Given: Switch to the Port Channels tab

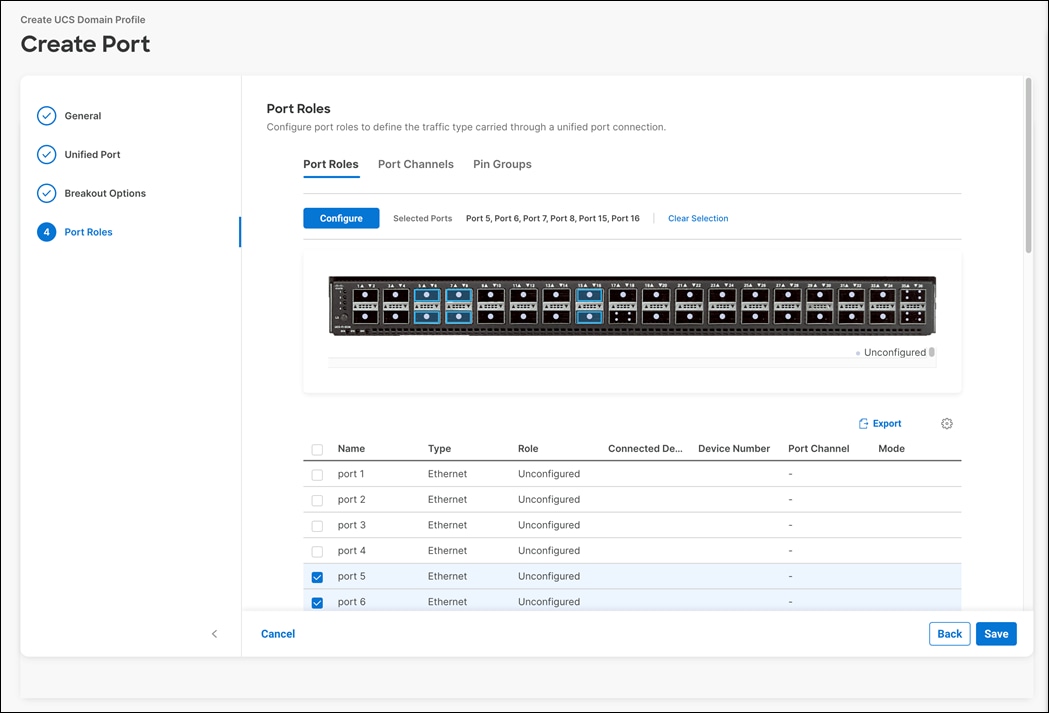Looking at the screenshot, I should pos(415,164).
